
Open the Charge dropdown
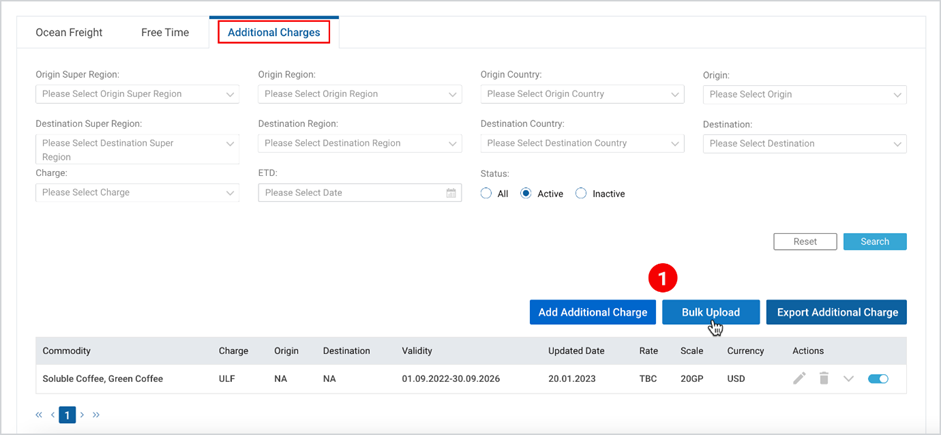(137, 193)
